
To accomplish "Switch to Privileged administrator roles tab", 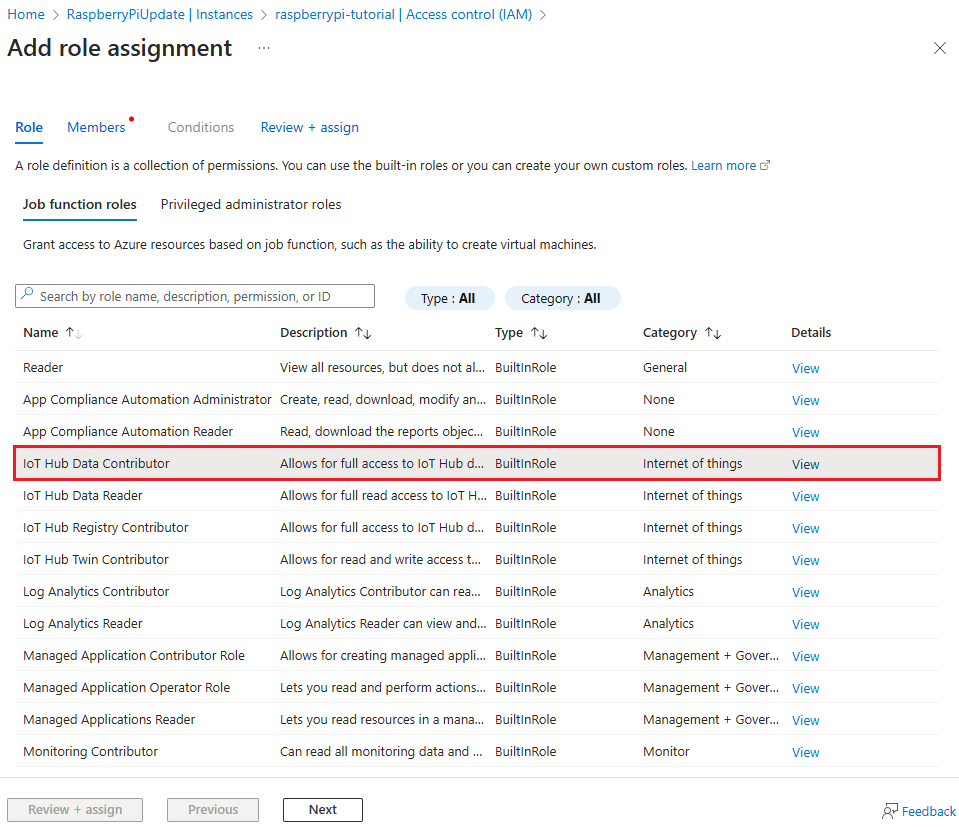I will (x=251, y=204).
